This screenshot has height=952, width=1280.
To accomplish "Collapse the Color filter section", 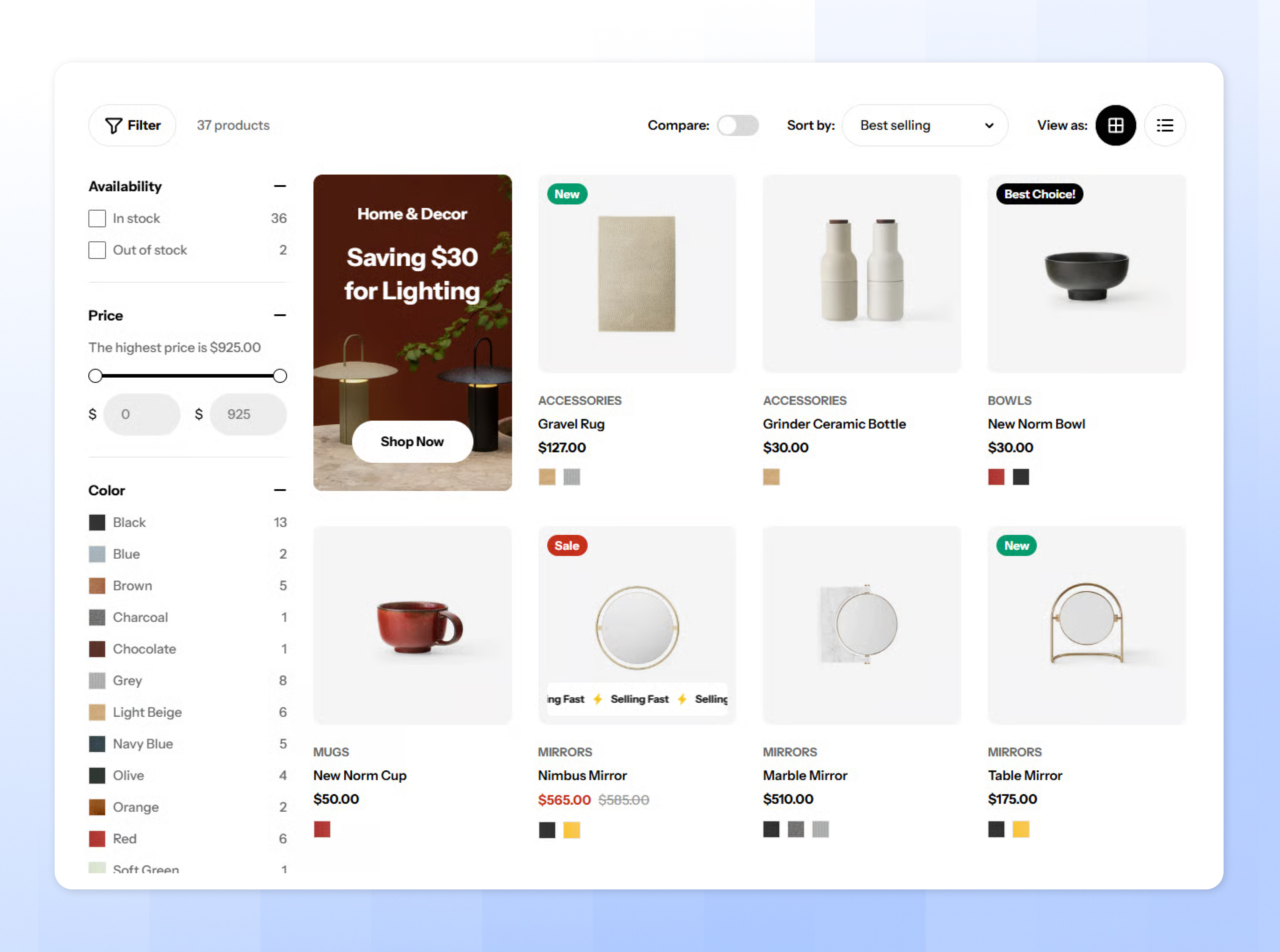I will click(280, 490).
